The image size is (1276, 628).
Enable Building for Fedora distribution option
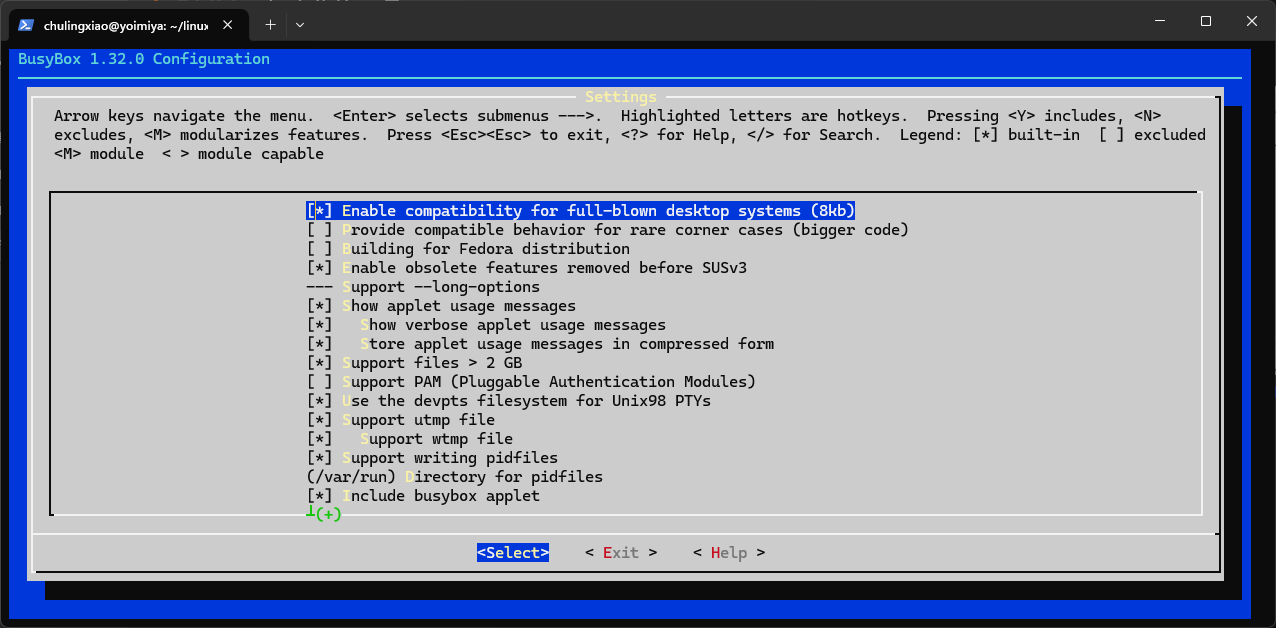pos(468,249)
